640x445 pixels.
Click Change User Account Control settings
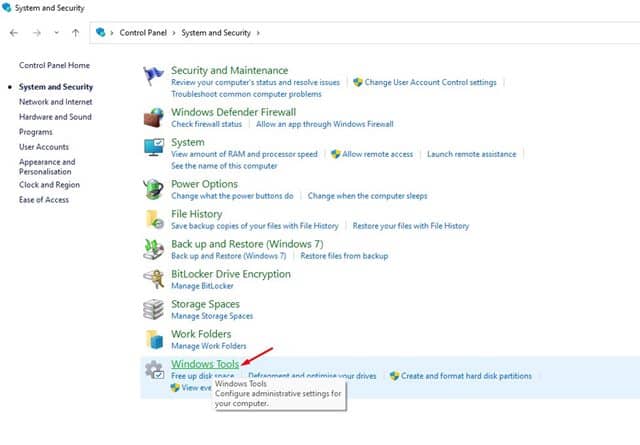(x=430, y=82)
